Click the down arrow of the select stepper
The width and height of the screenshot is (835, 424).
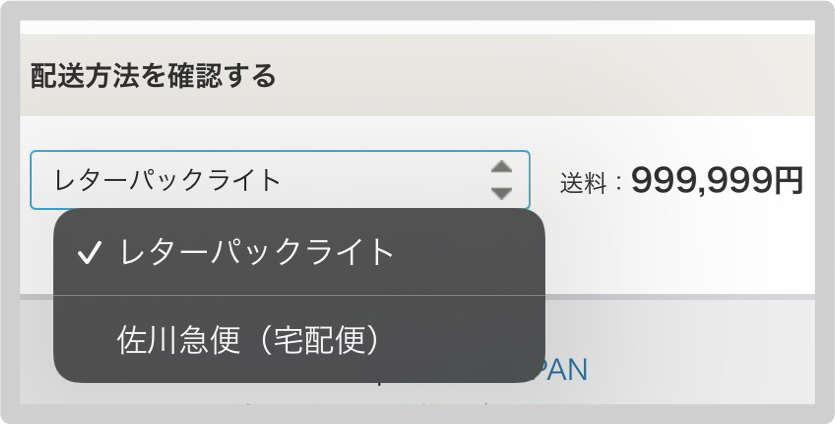[501, 193]
